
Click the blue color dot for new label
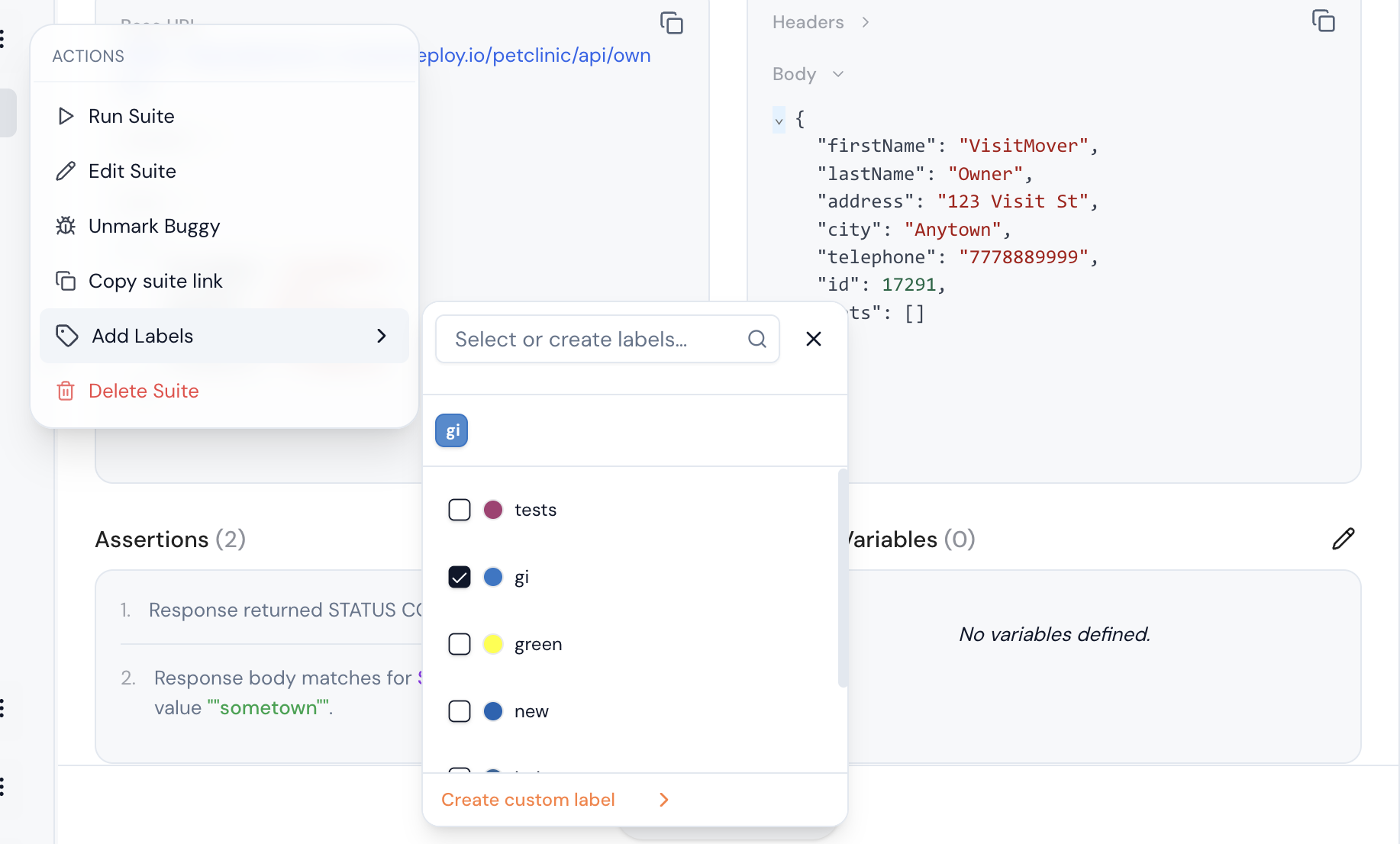tap(493, 711)
